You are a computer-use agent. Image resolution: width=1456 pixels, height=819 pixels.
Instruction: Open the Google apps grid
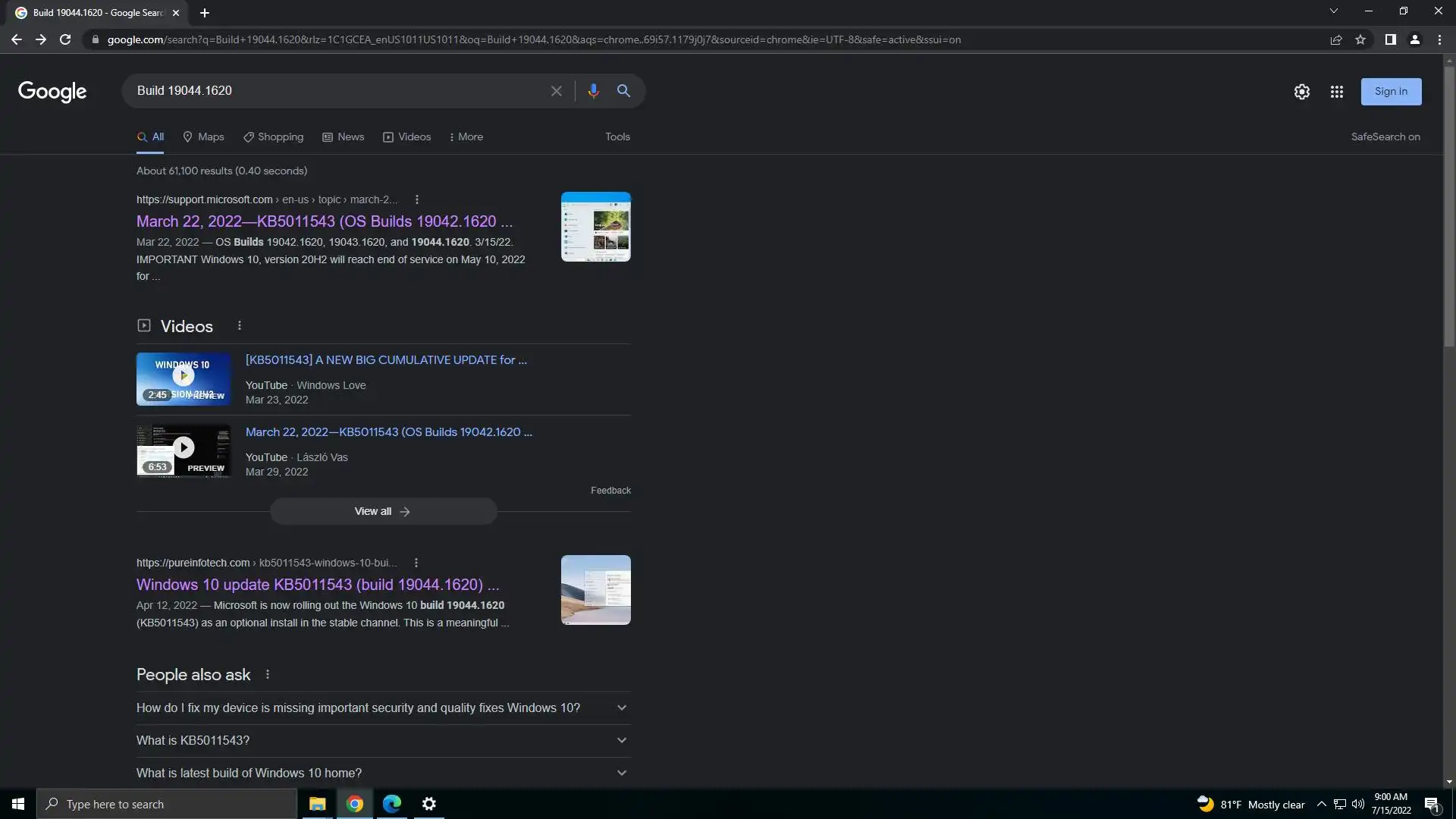pos(1336,92)
